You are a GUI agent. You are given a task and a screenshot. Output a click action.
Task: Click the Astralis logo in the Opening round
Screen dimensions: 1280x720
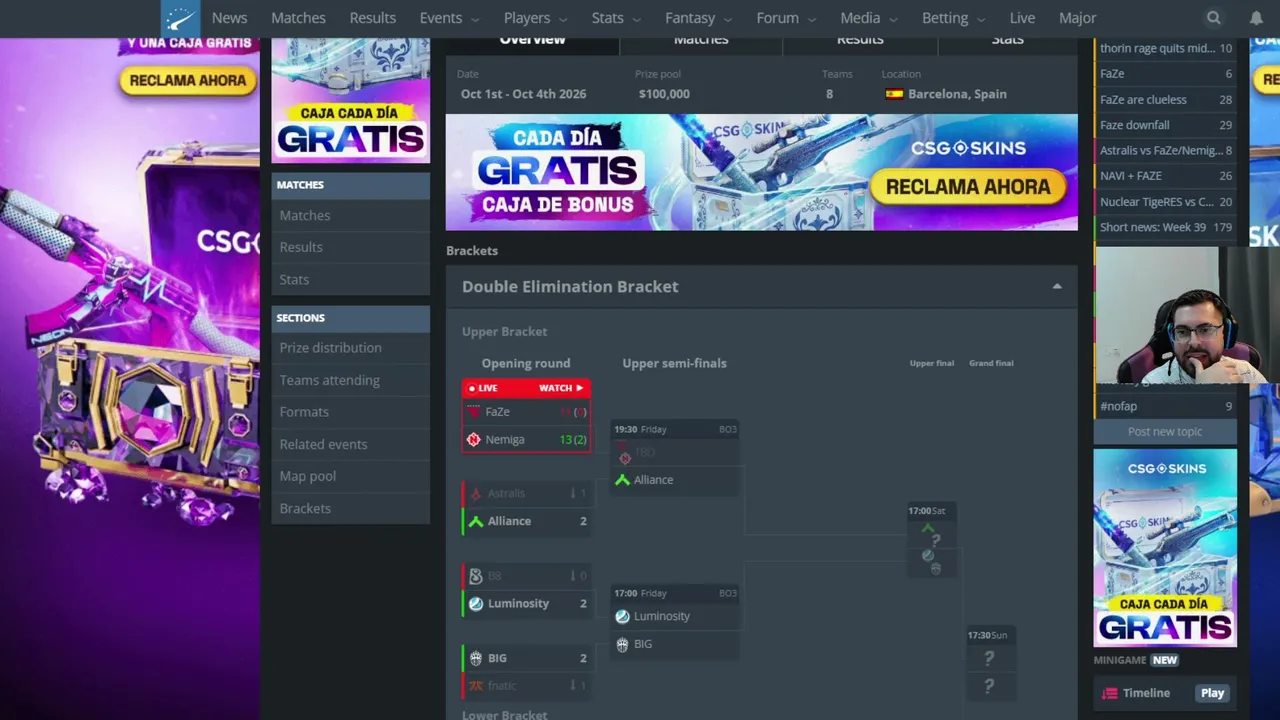coord(476,494)
